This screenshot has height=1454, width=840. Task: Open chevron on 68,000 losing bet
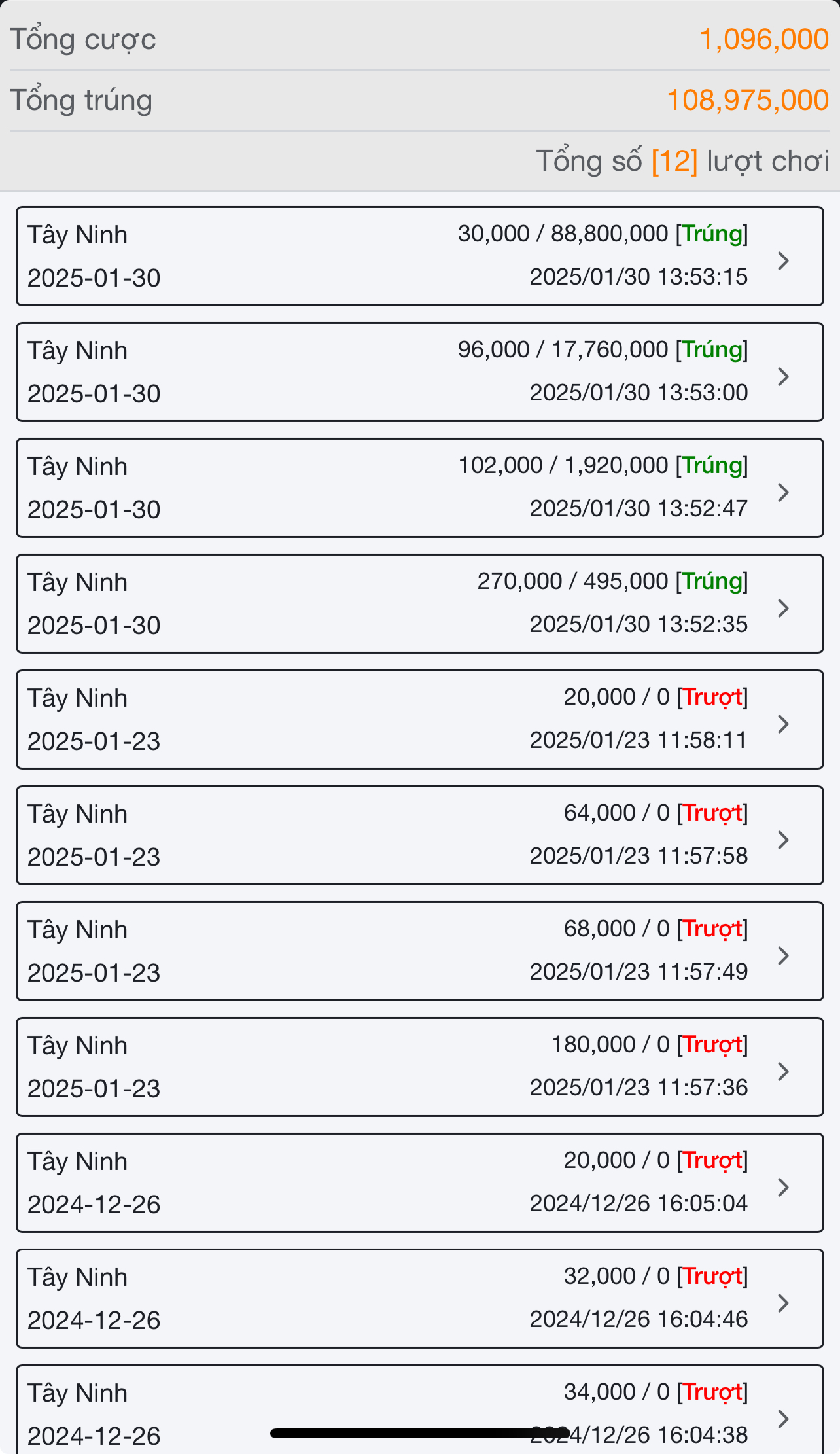coord(783,956)
